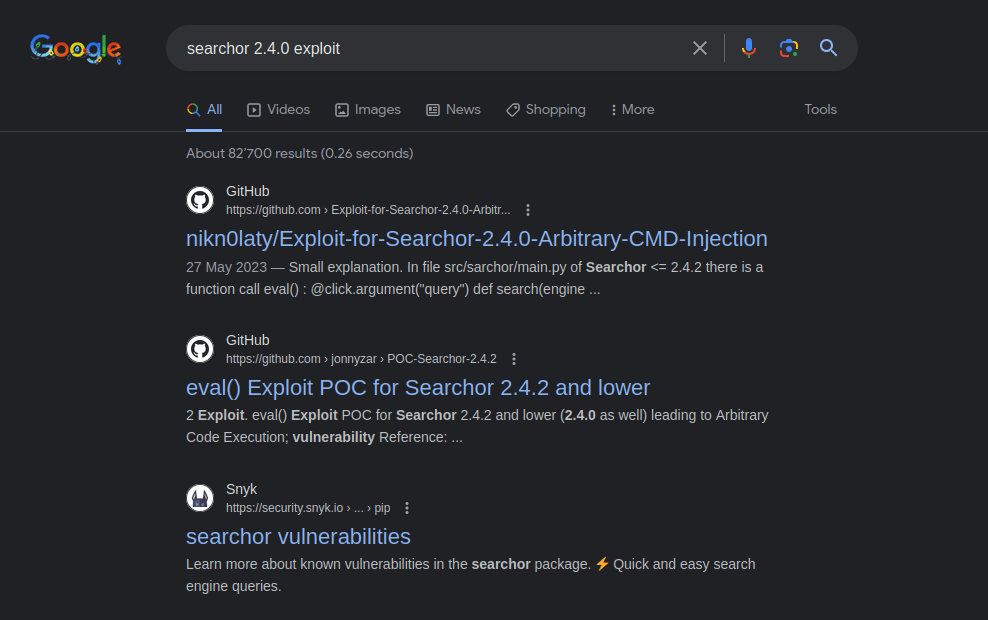Switch to the Images tab

(368, 110)
